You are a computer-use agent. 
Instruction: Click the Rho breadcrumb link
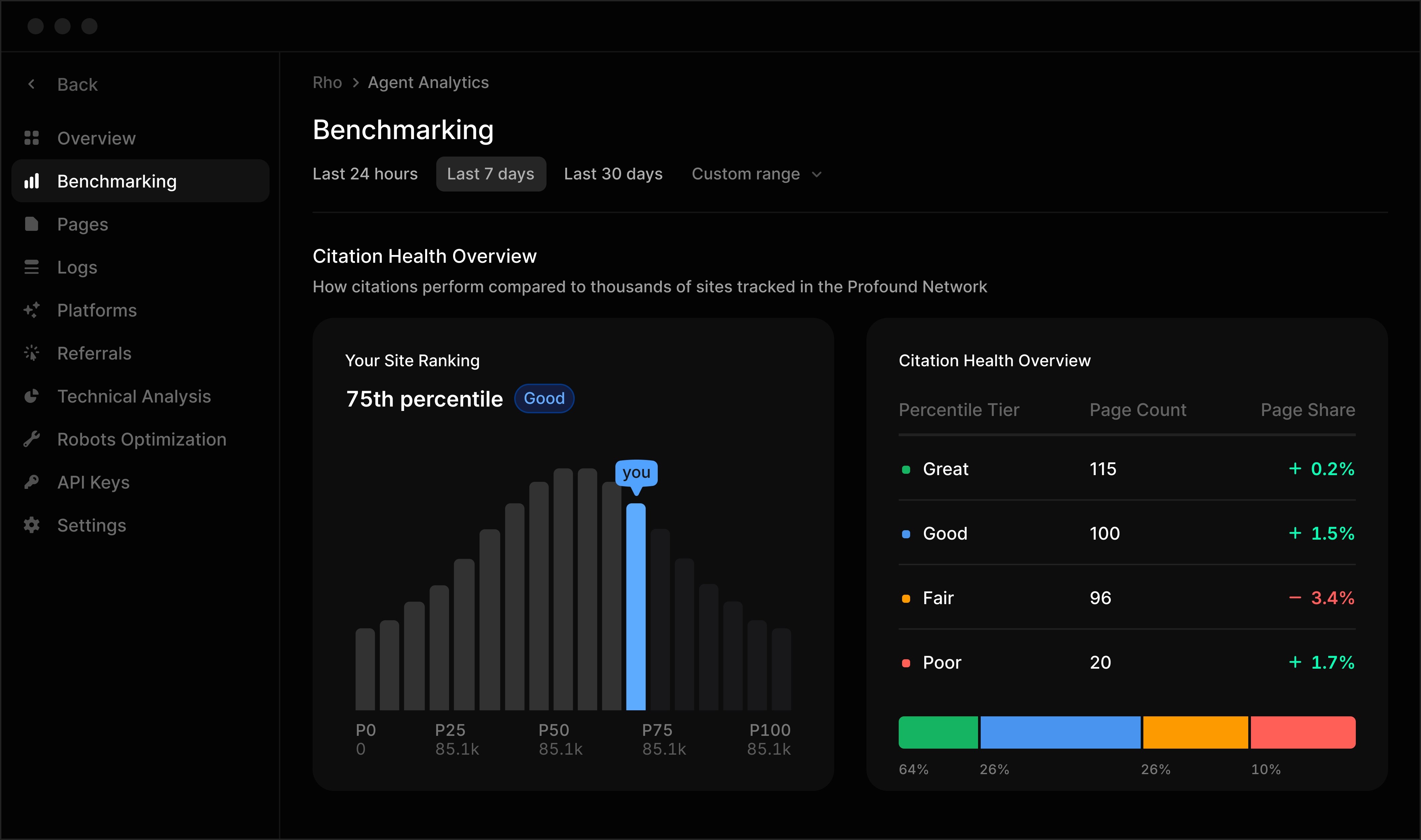coord(327,83)
